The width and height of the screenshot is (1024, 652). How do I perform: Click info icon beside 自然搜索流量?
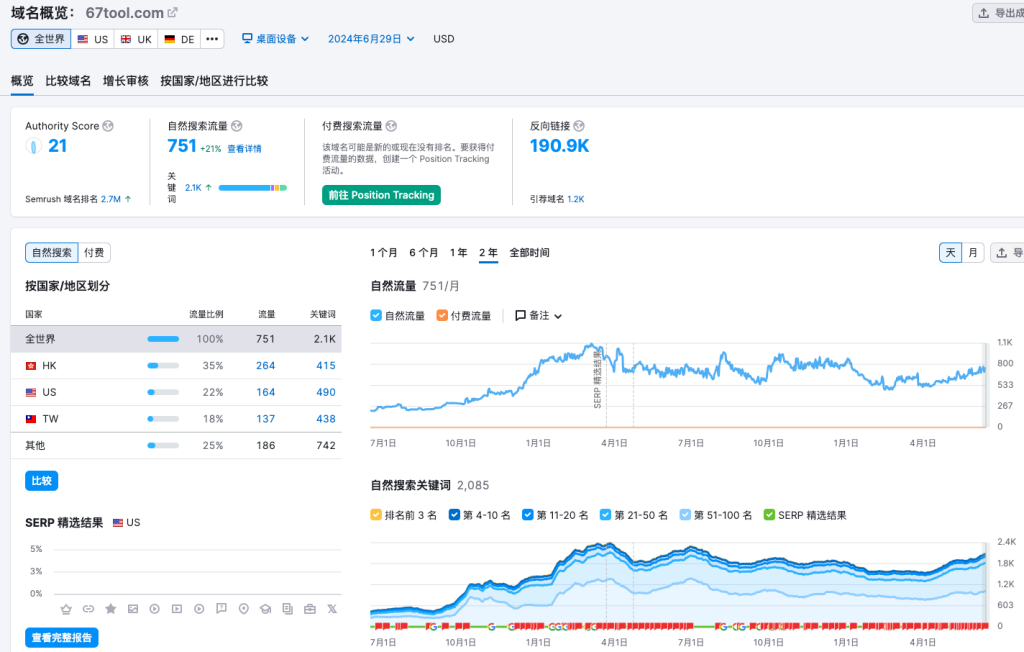pos(236,125)
